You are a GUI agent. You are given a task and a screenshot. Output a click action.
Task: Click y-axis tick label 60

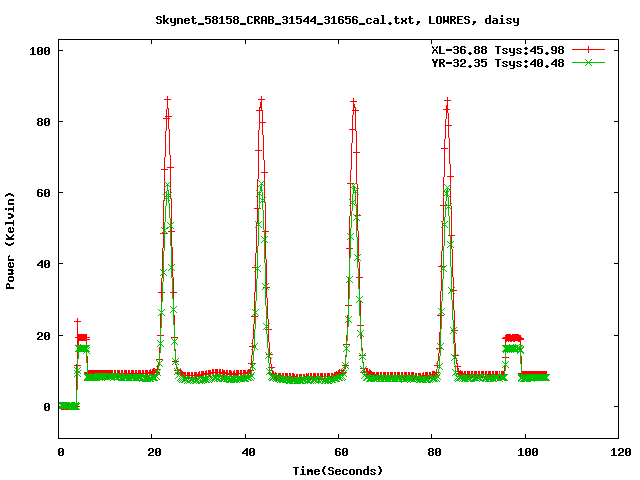click(43, 193)
